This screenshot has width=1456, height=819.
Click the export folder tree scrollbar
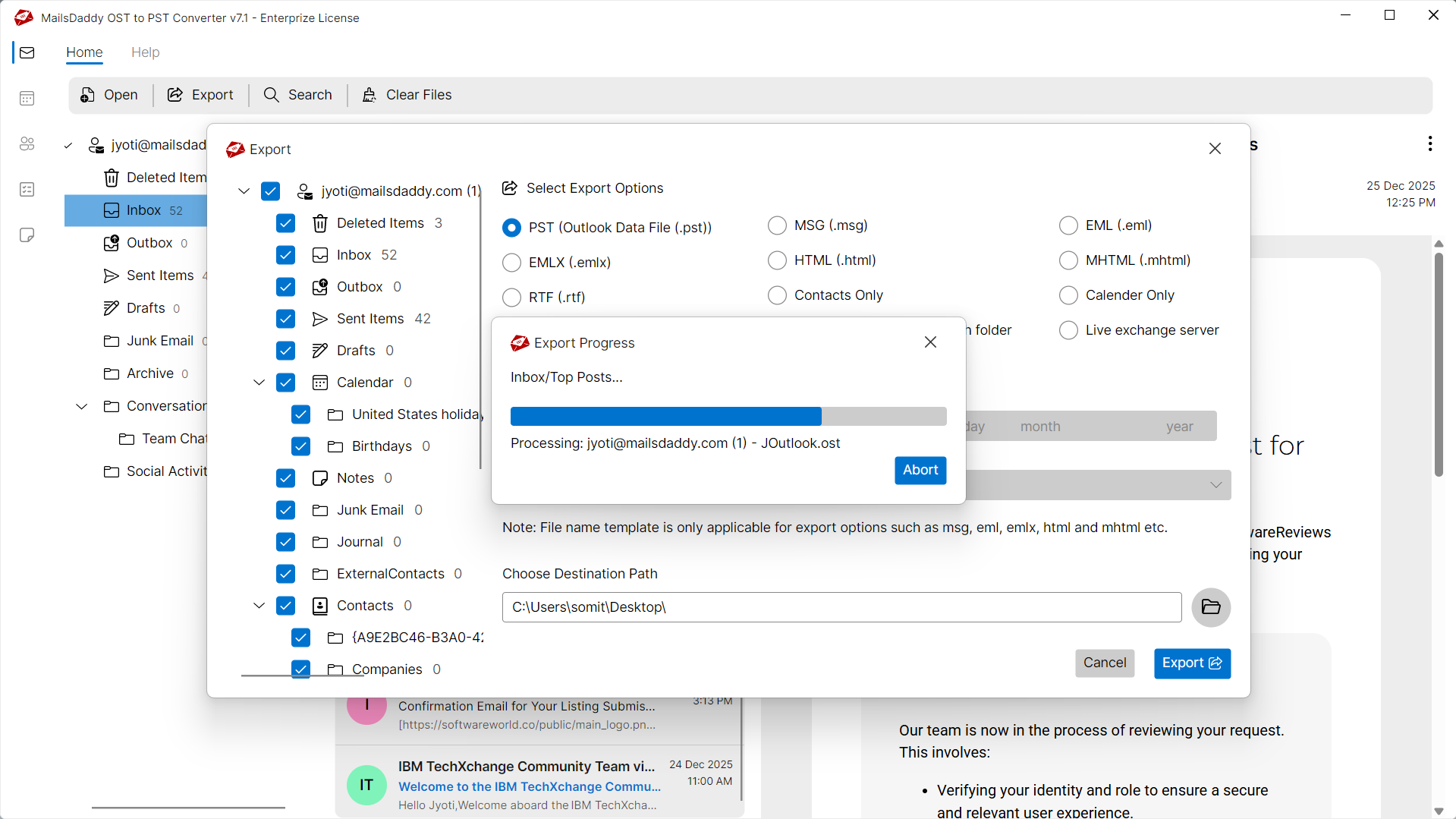(x=480, y=330)
